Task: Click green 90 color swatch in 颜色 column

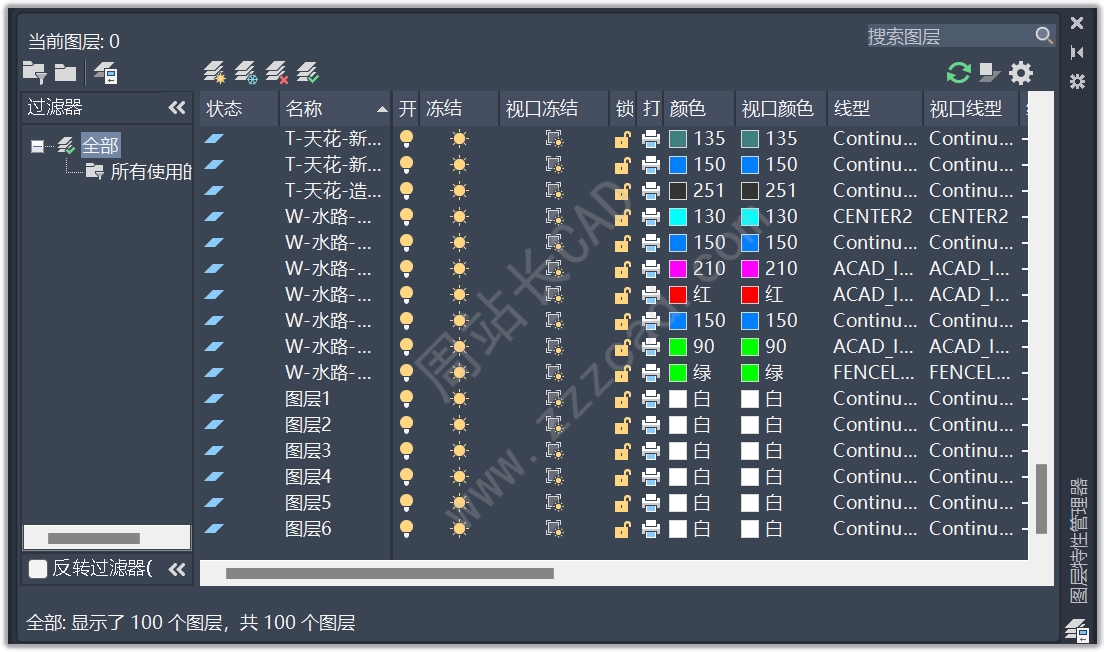Action: (x=678, y=347)
